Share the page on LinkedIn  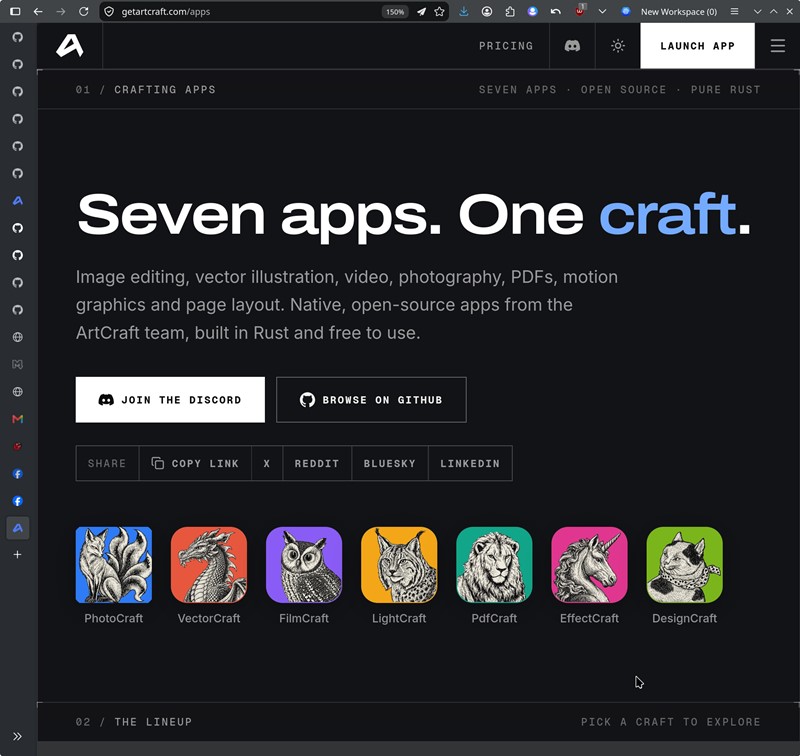(470, 463)
